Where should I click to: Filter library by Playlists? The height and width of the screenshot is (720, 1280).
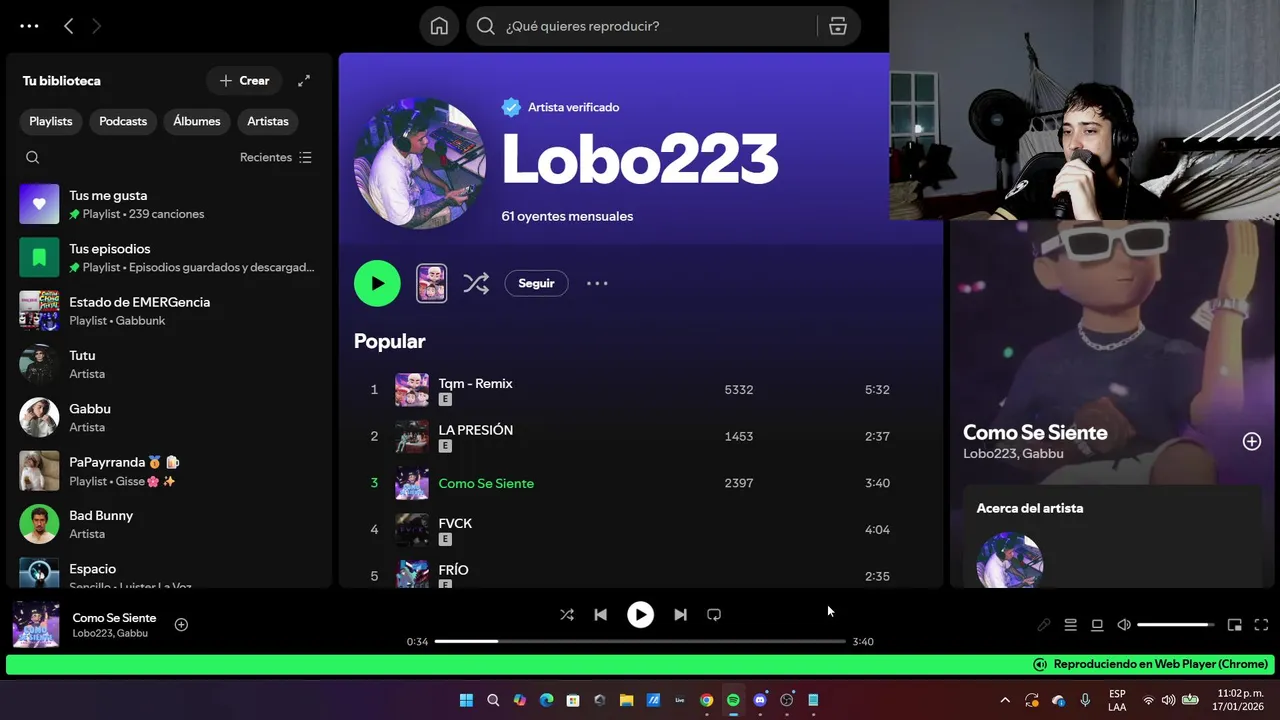coord(51,121)
